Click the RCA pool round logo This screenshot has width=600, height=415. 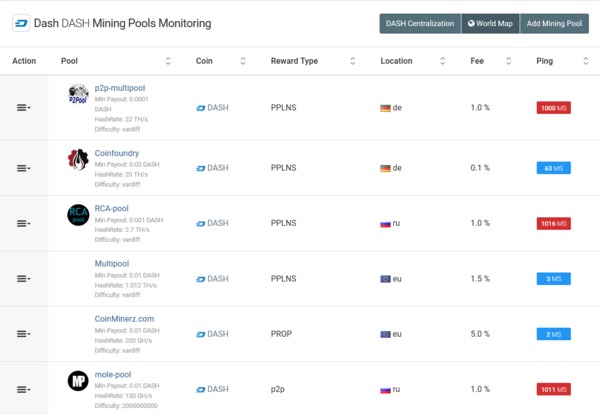78,215
